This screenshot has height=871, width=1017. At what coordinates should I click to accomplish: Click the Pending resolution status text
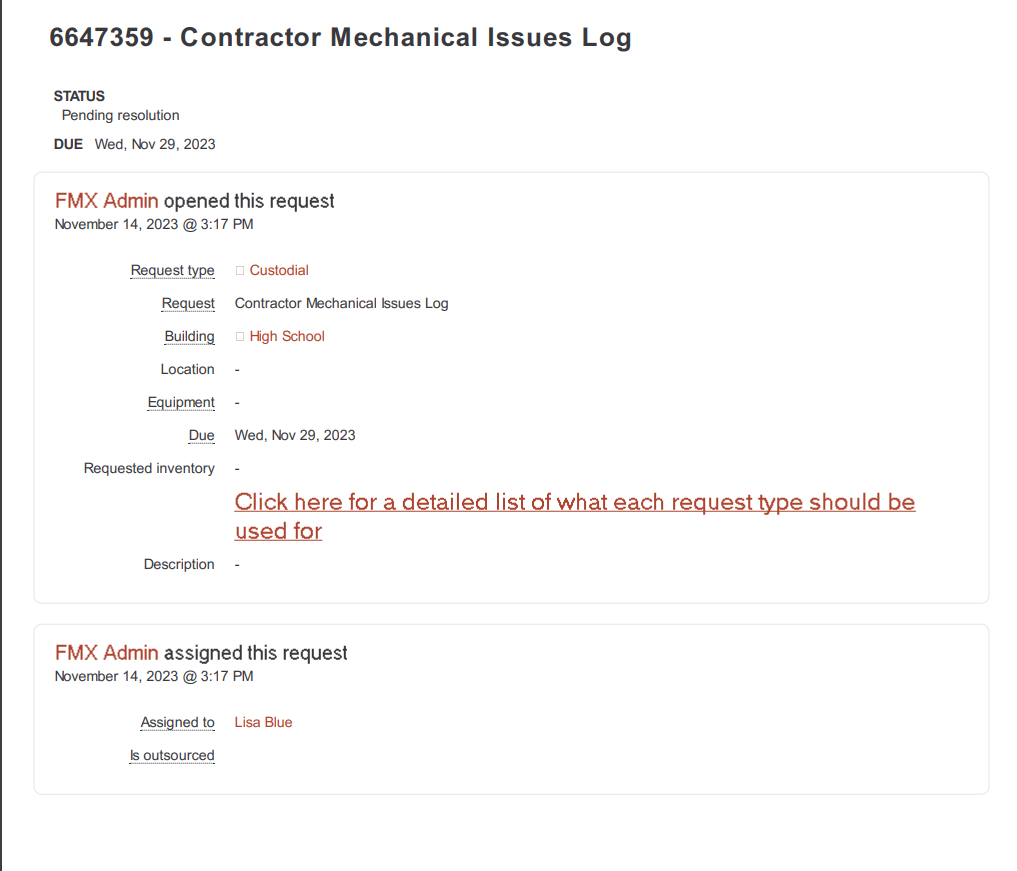click(121, 115)
